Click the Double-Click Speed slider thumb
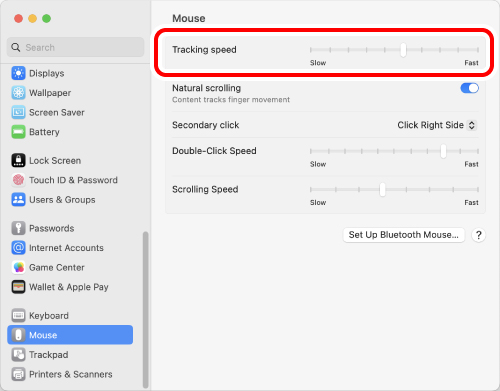This screenshot has height=391, width=500. [x=443, y=151]
